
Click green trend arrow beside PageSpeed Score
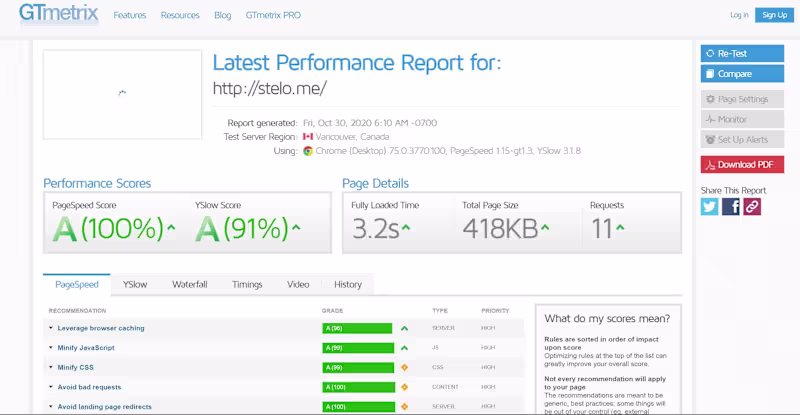[171, 228]
